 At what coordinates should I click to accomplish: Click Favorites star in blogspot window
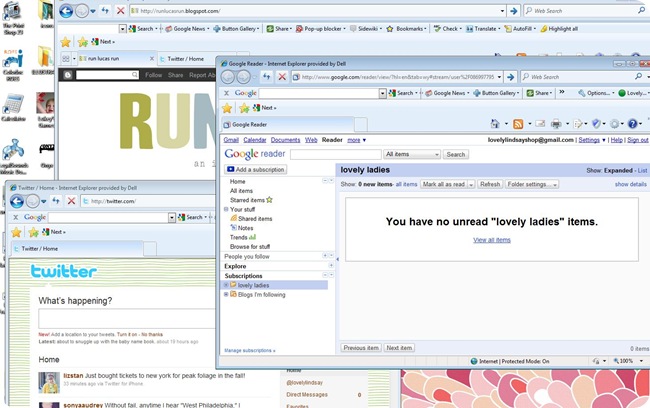65,42
